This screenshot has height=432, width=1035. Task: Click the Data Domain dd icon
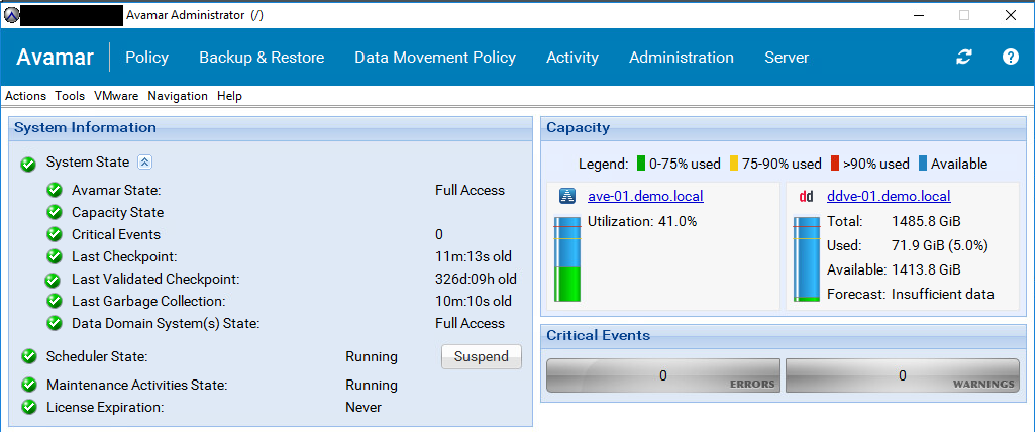tap(806, 196)
